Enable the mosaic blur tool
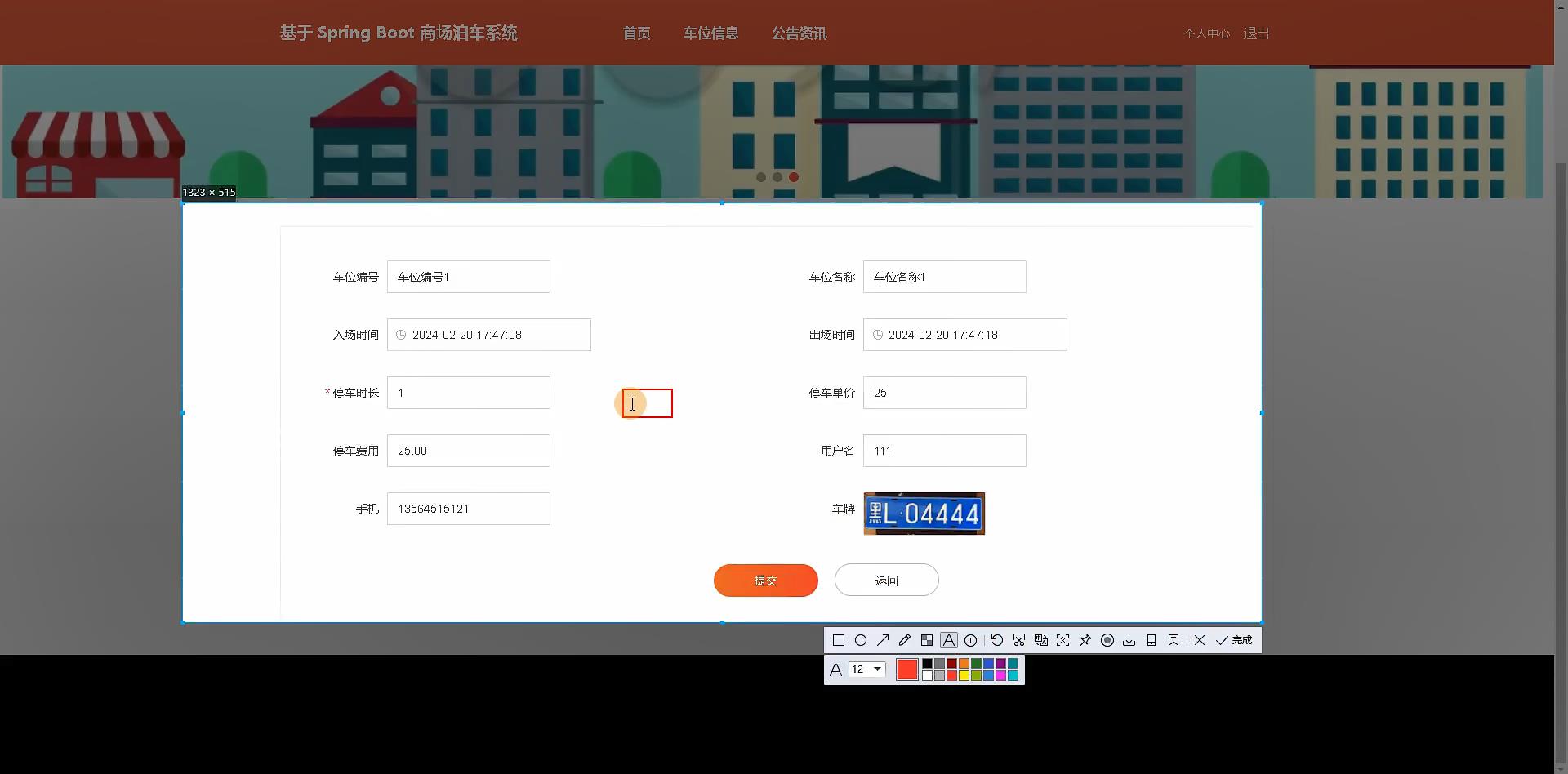1568x774 pixels. tap(927, 640)
